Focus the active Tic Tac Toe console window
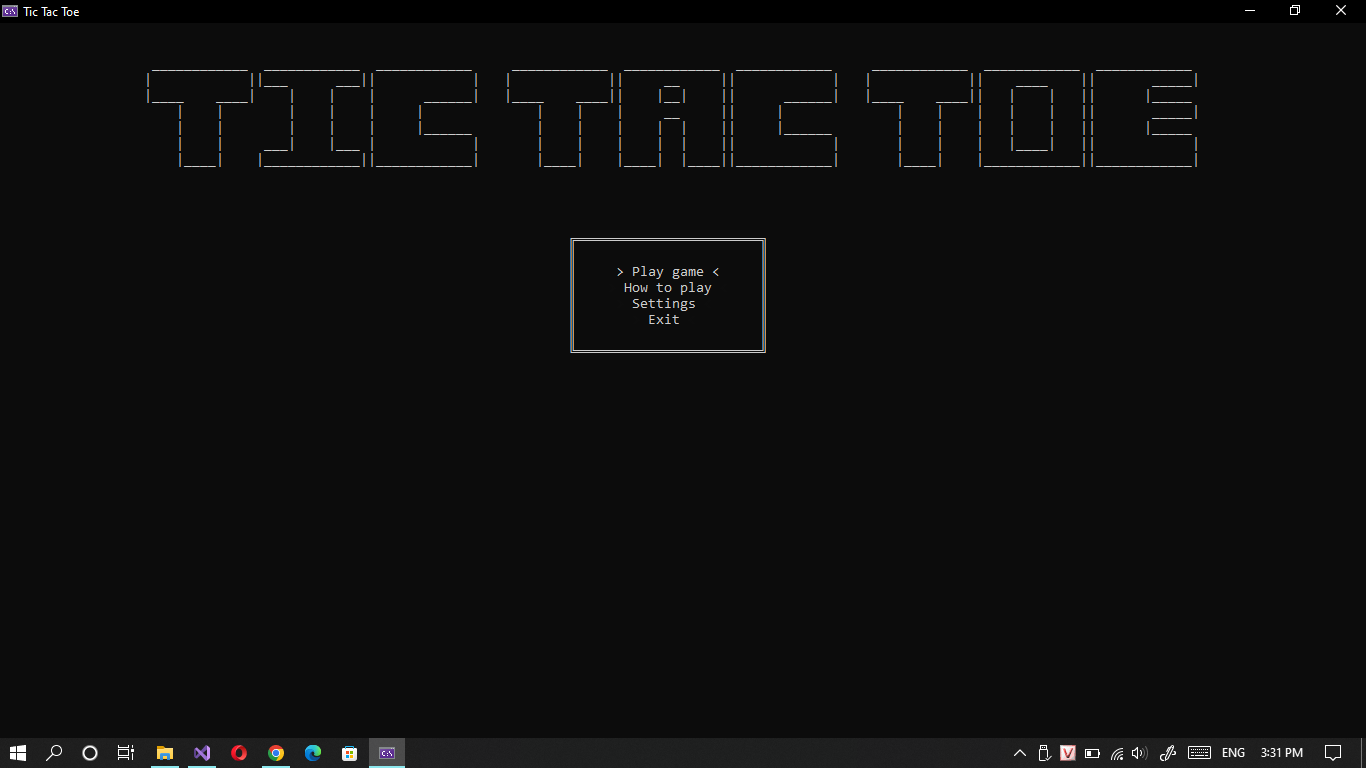1366x768 pixels. pos(386,753)
